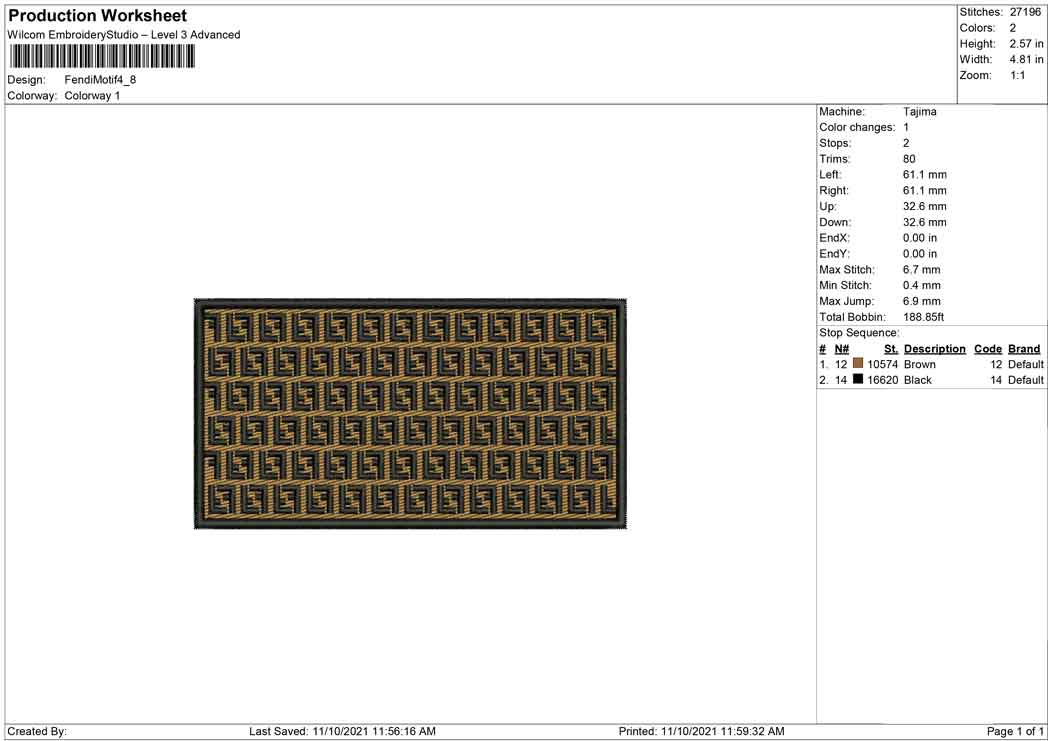Click the 'Created By:' footer label
The image size is (1052, 741).
[37, 732]
